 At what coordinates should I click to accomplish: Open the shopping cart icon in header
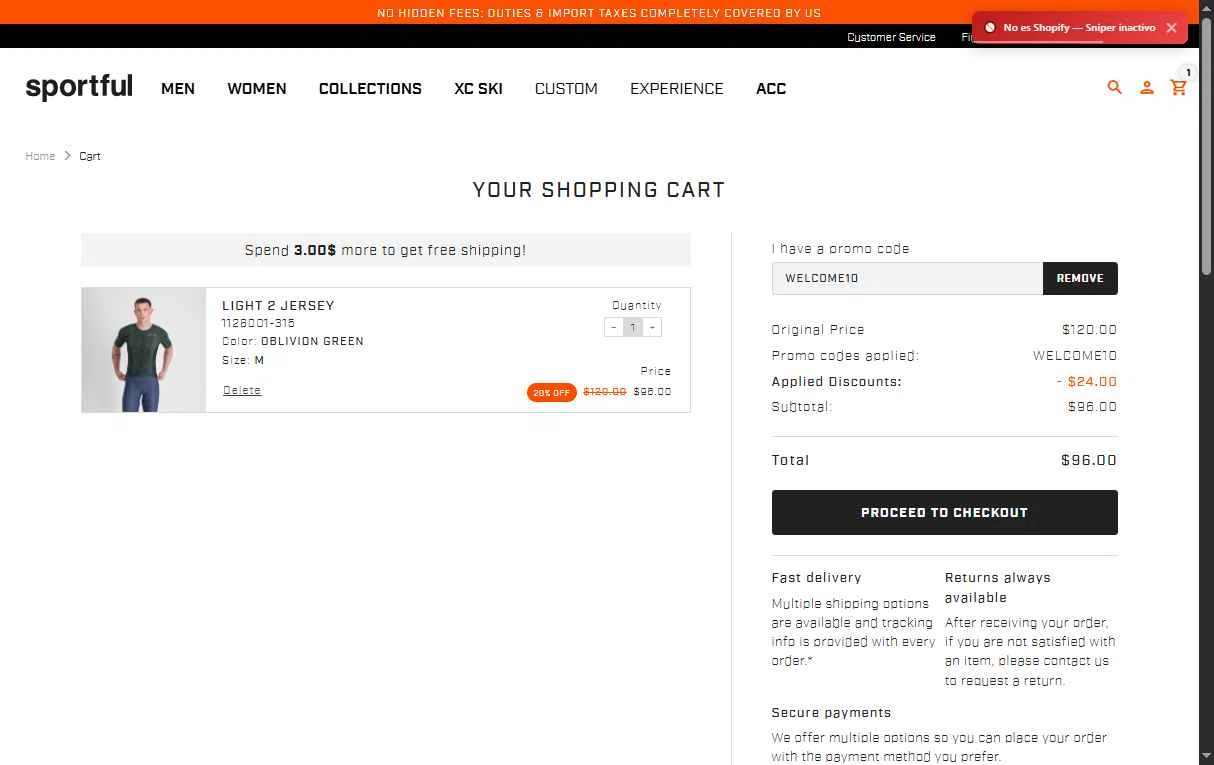pyautogui.click(x=1179, y=88)
